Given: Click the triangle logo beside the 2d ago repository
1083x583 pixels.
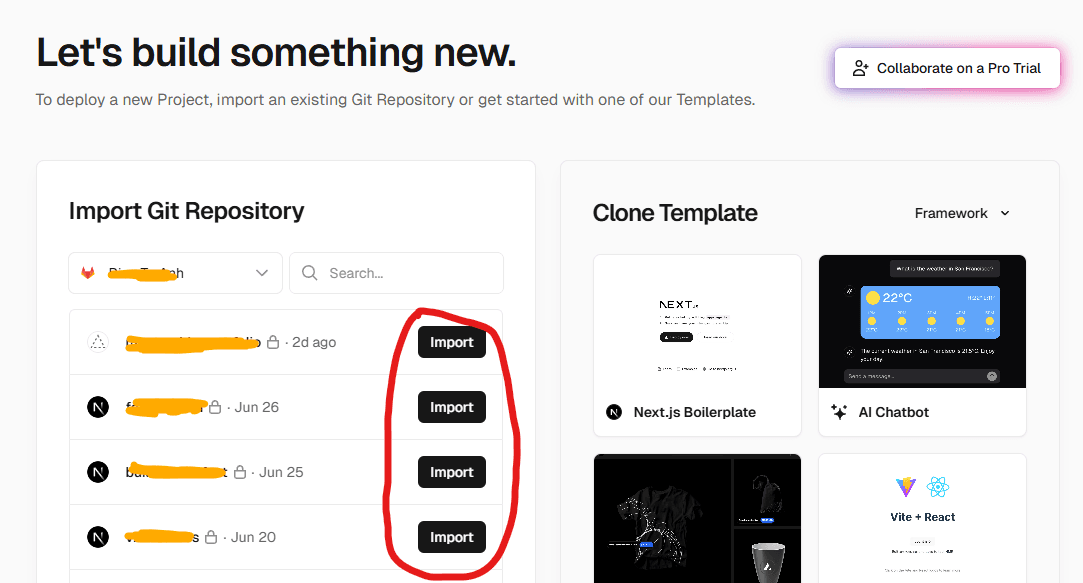Looking at the screenshot, I should tap(97, 341).
